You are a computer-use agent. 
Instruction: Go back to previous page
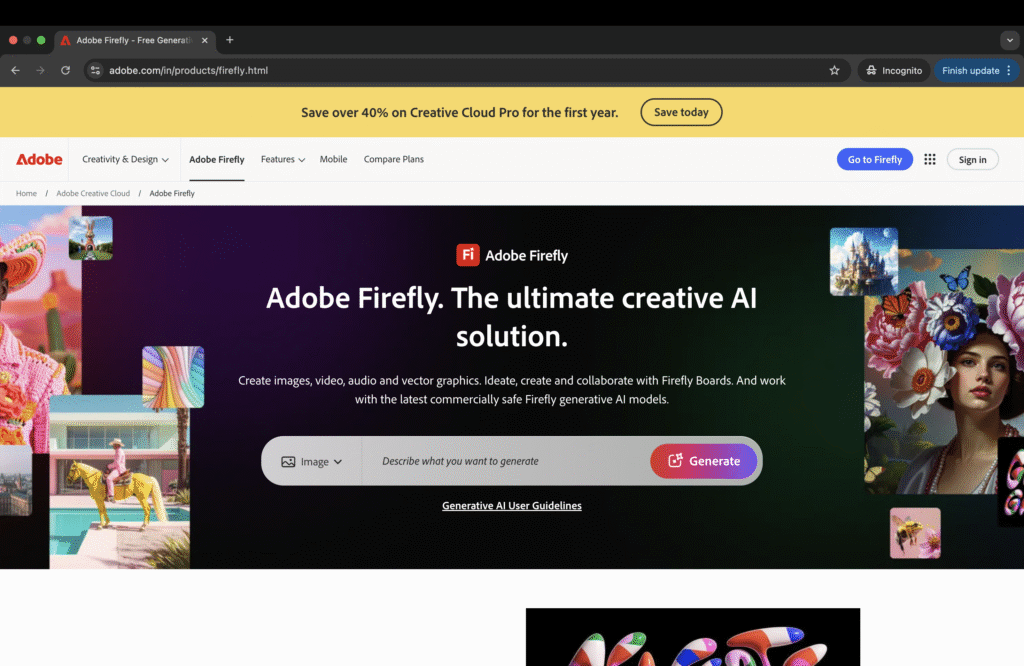[x=15, y=71]
